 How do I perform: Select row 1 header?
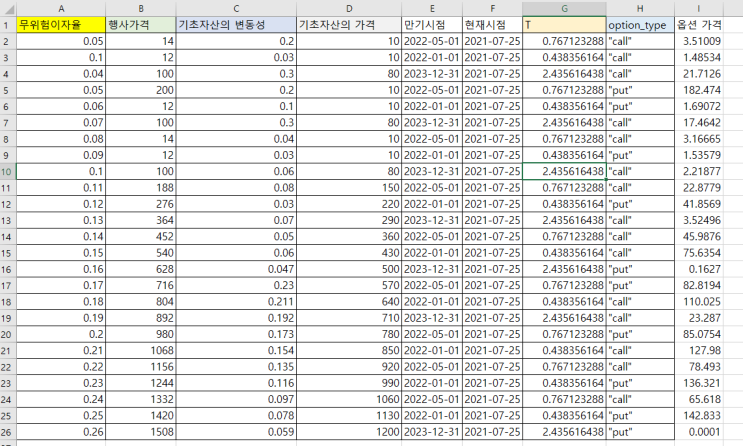coord(8,25)
